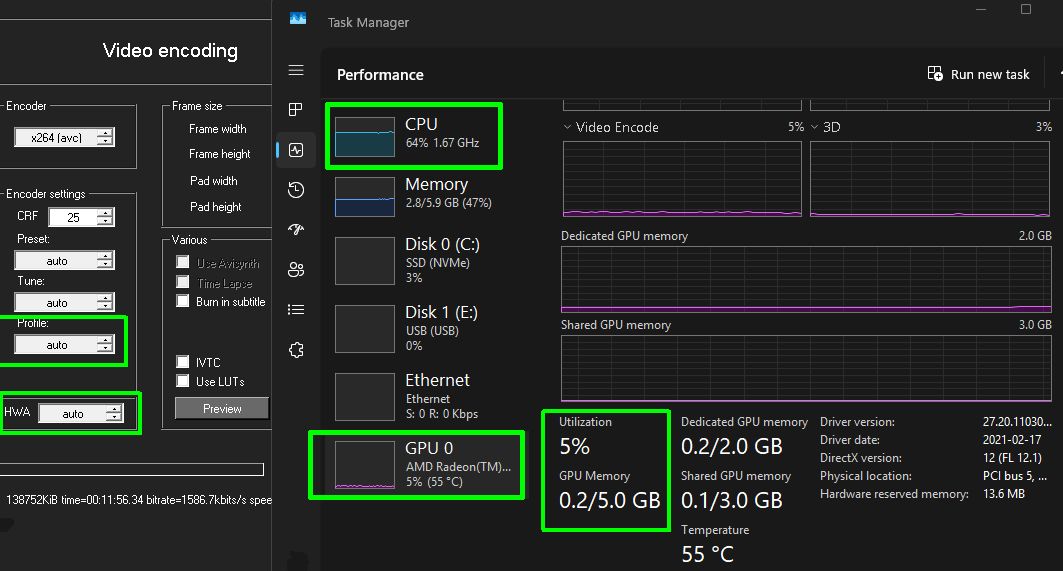Switch to the Processes page icon
The height and width of the screenshot is (571, 1063).
(295, 110)
